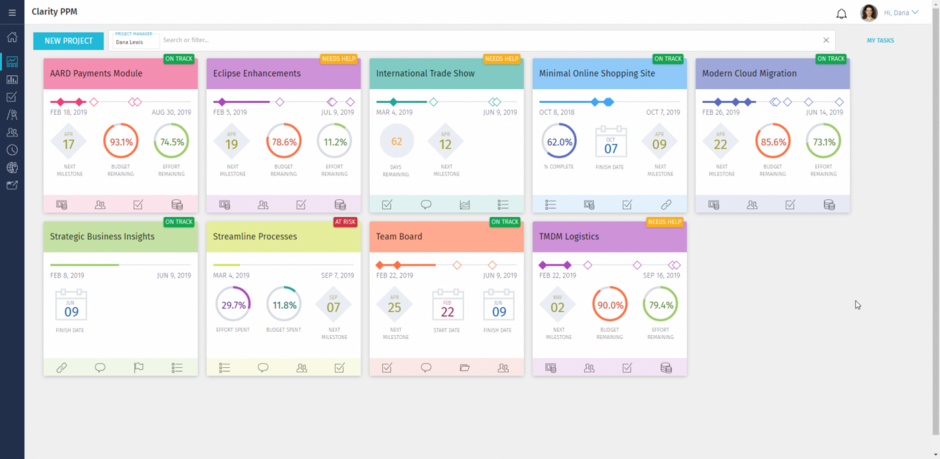Open tasks checkbox icon on Eclipse Enhancements card
This screenshot has width=940, height=459.
pos(301,205)
